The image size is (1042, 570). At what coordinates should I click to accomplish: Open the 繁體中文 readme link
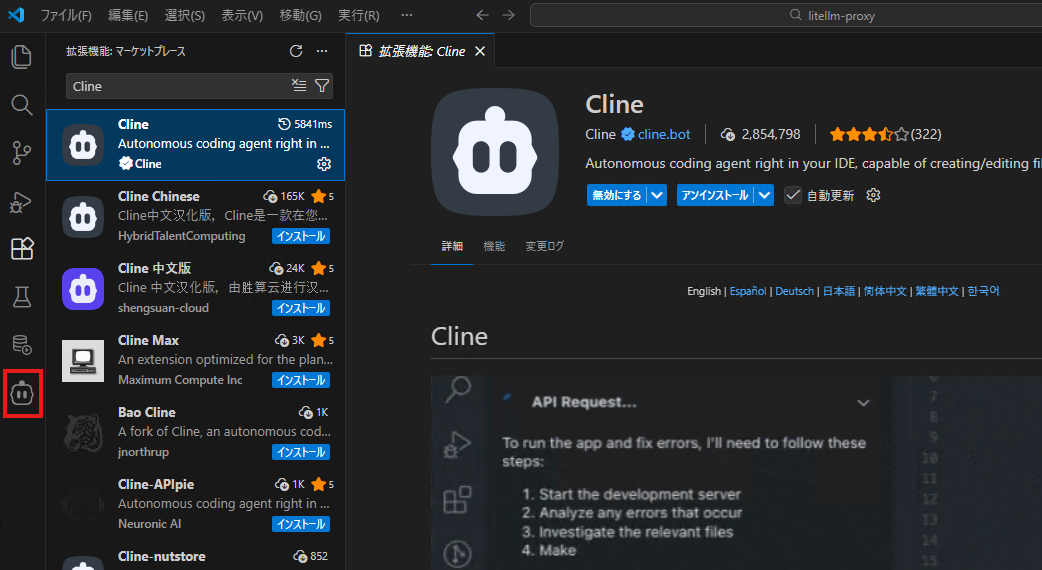click(937, 291)
